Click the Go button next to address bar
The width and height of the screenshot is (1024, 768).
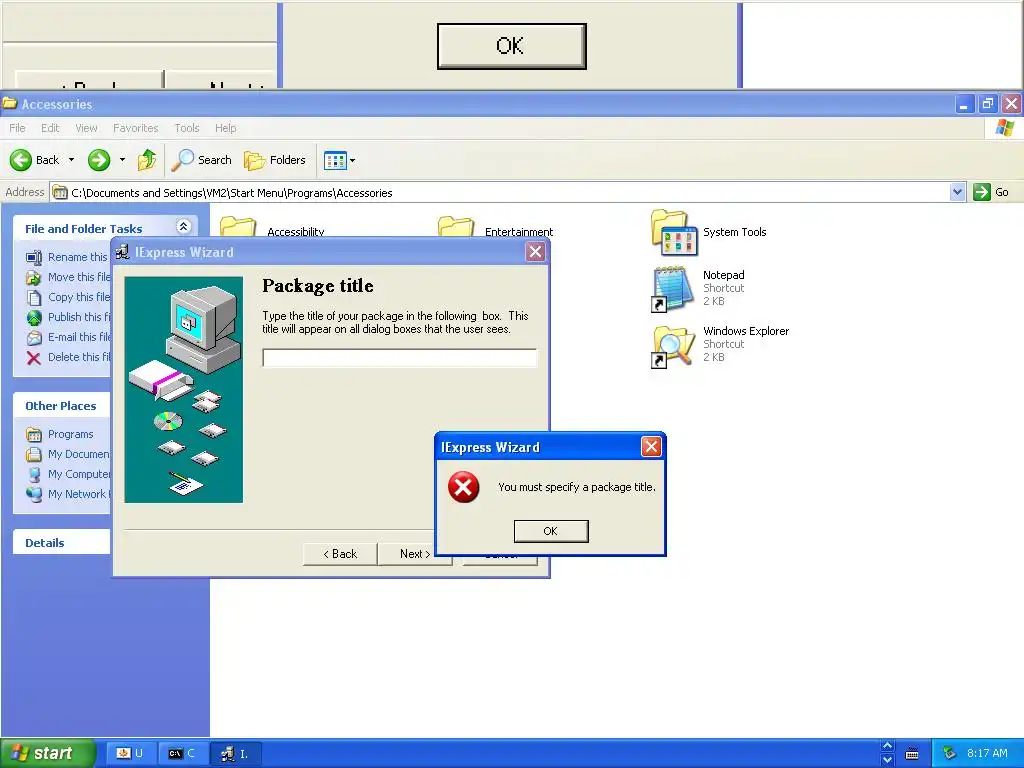coord(991,192)
